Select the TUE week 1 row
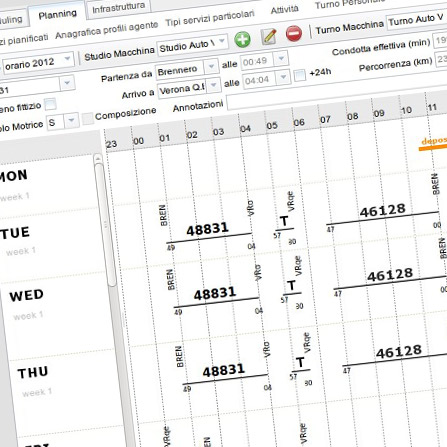The width and height of the screenshot is (447, 447). point(52,244)
